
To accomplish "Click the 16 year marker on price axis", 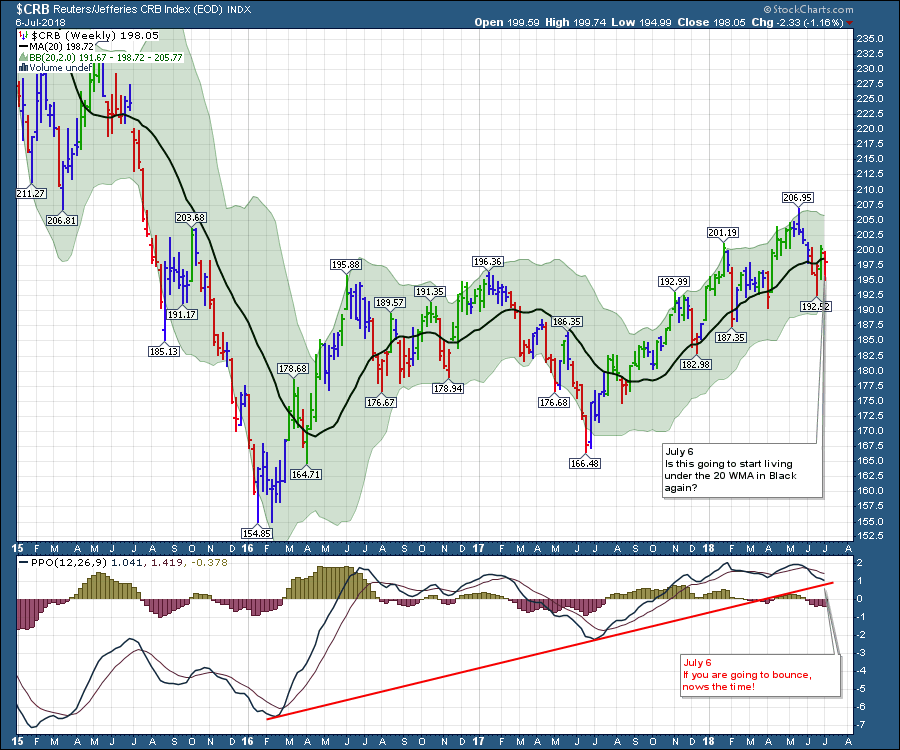I will [x=247, y=548].
